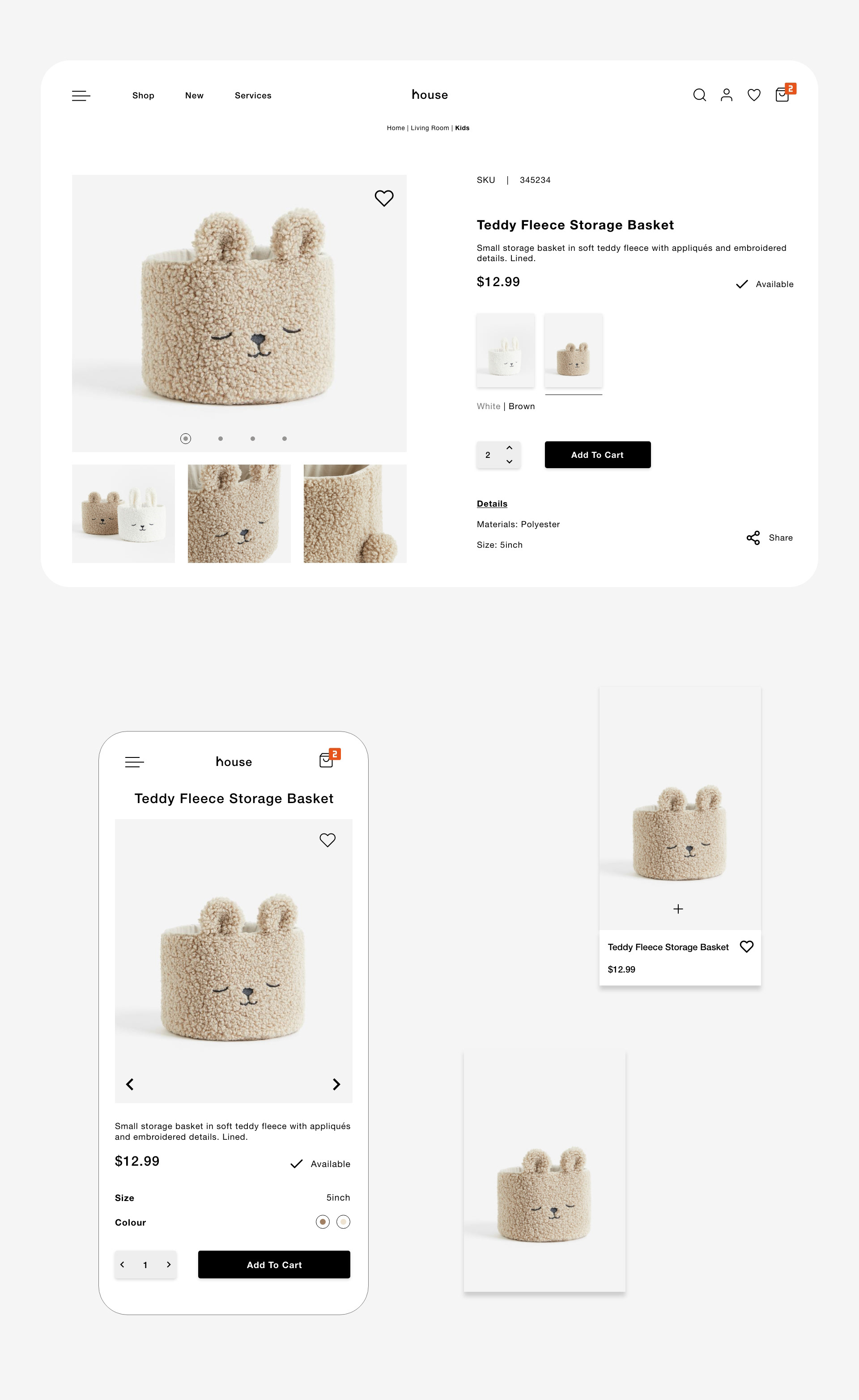Viewport: 859px width, 1400px height.
Task: Choose the White basket variant thumbnail
Action: (x=506, y=350)
